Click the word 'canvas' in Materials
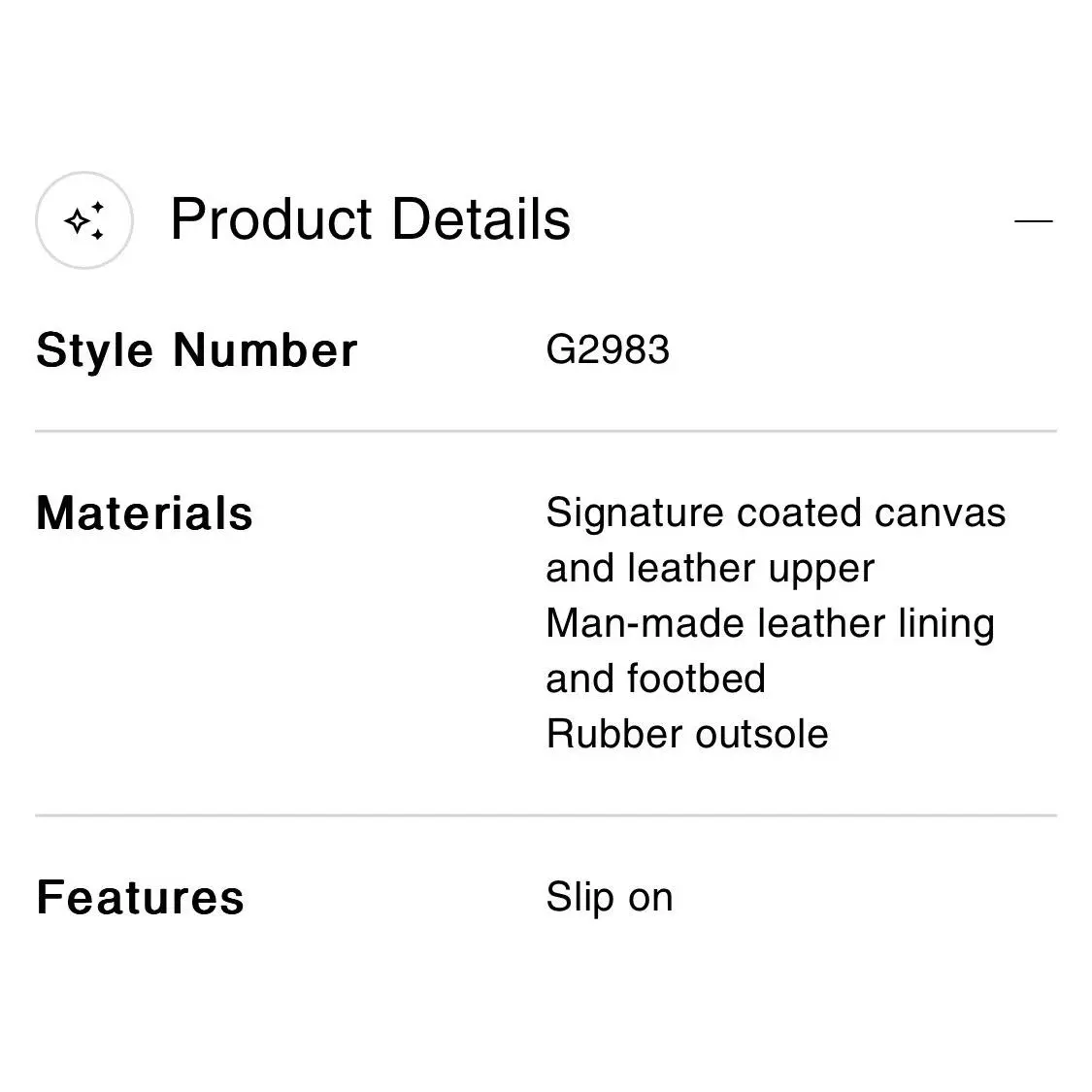The width and height of the screenshot is (1092, 1092). (x=941, y=513)
